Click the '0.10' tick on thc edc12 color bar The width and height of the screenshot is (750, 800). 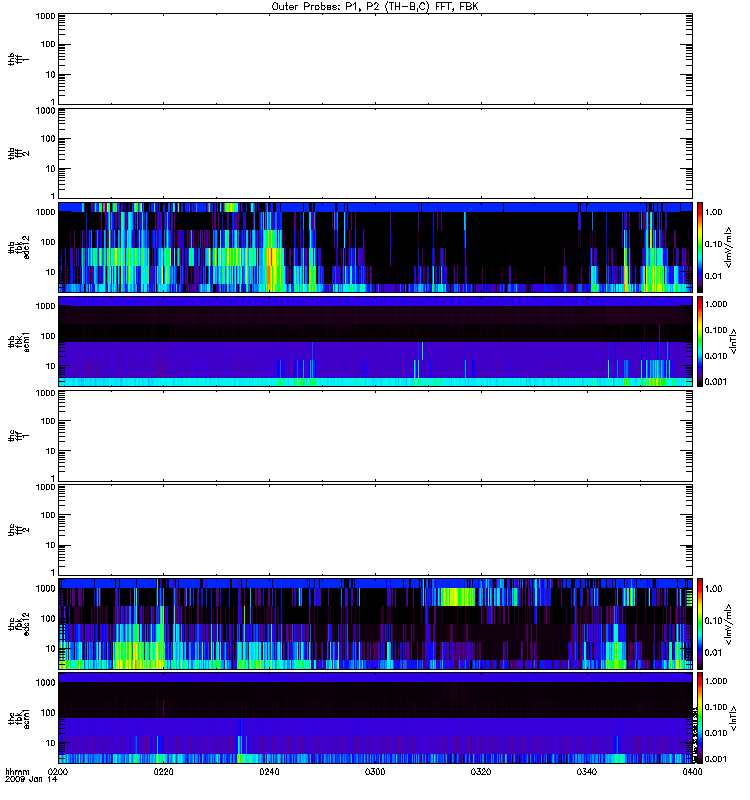pos(714,620)
